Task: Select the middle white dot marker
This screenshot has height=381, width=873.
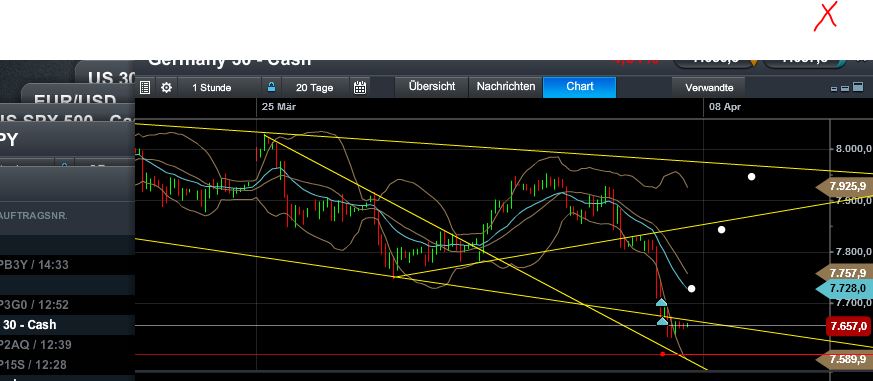Action: pos(722,229)
